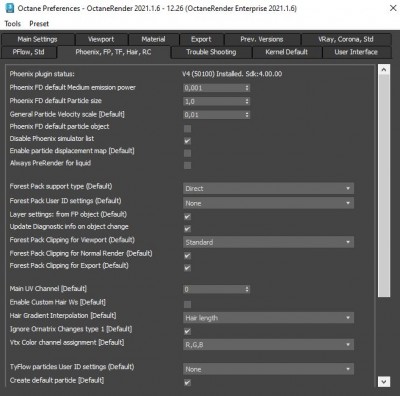Image resolution: width=400 pixels, height=396 pixels.
Task: Open Vtx Color channel assignment dropdown
Action: click(x=268, y=345)
